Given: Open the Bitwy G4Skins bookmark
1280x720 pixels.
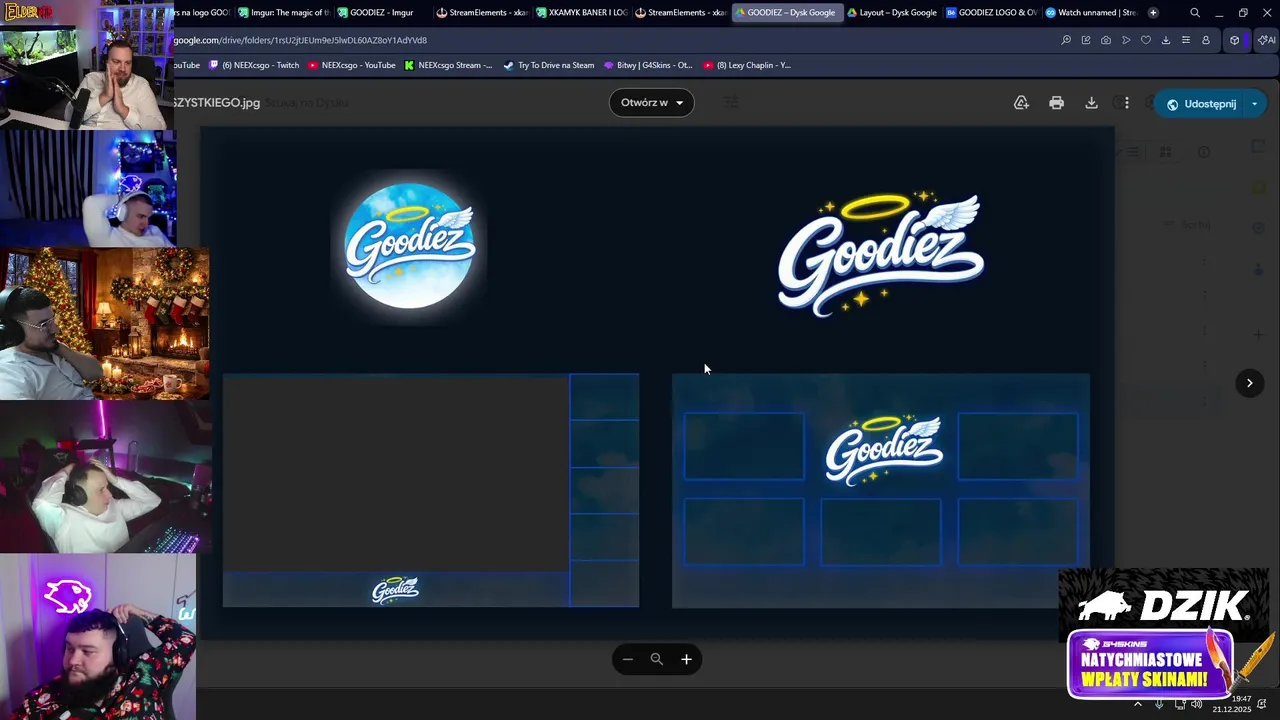Looking at the screenshot, I should [x=648, y=65].
